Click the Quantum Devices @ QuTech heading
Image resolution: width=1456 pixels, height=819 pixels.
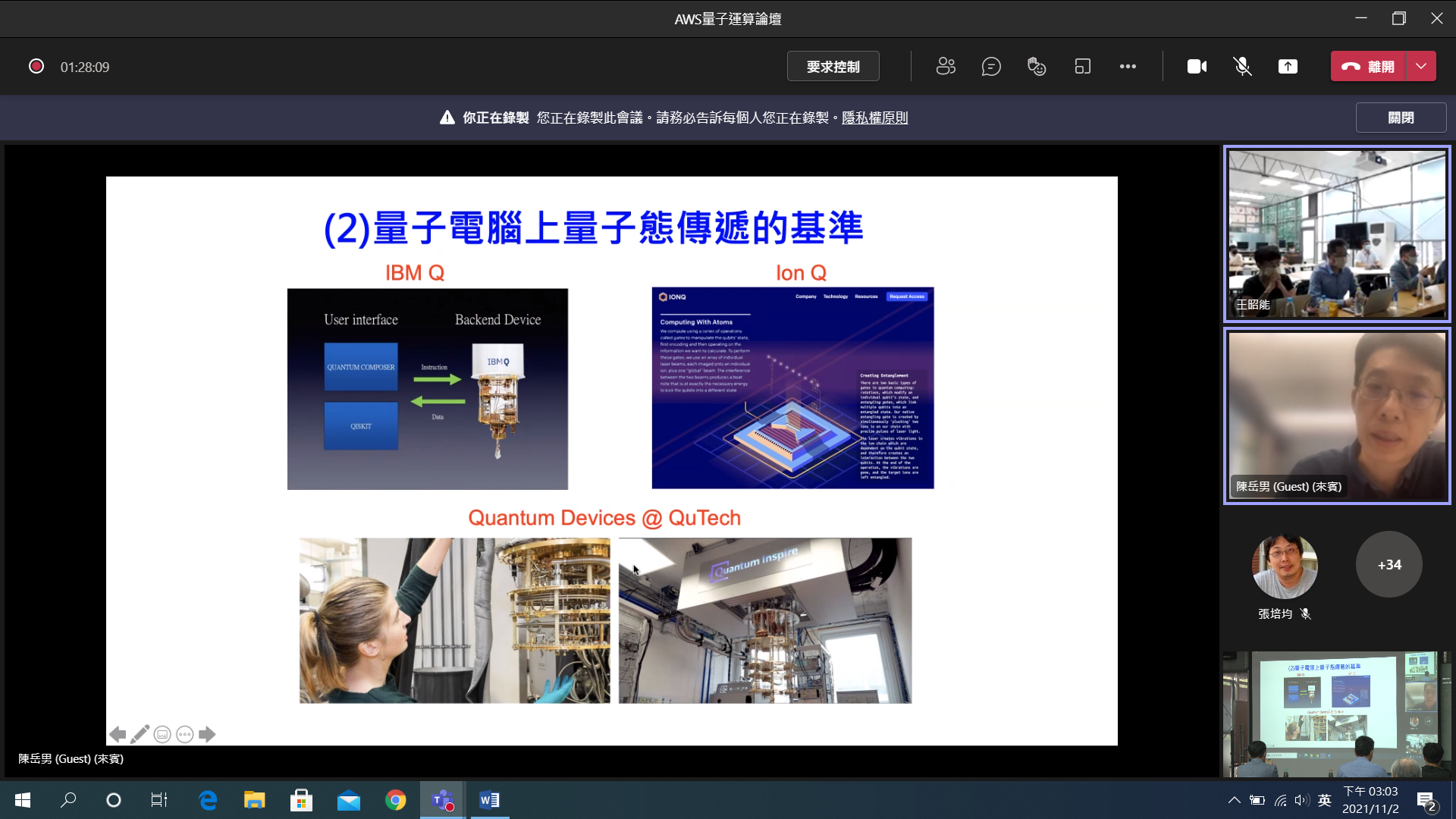(604, 518)
